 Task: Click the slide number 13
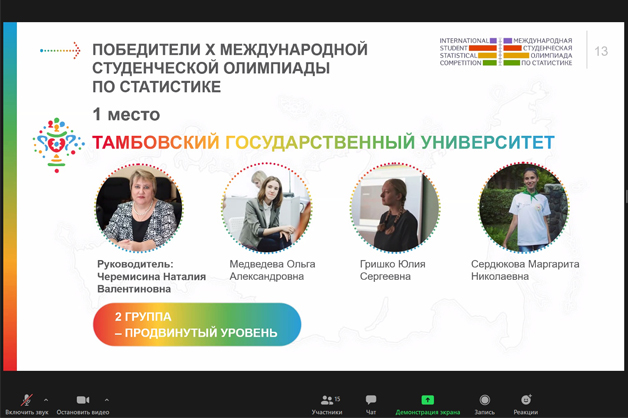point(601,51)
